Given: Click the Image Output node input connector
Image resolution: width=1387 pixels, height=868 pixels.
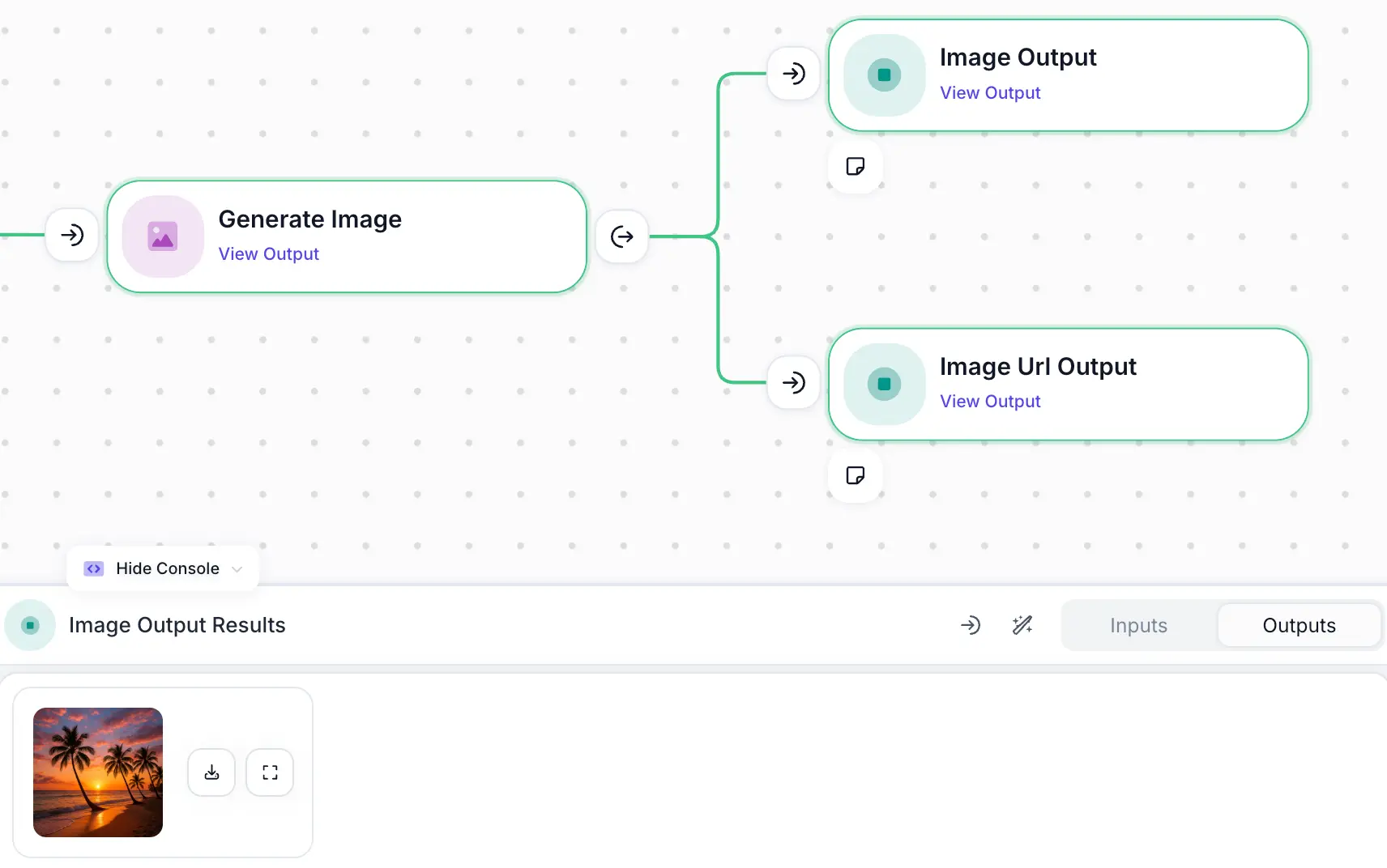Looking at the screenshot, I should pyautogui.click(x=794, y=74).
